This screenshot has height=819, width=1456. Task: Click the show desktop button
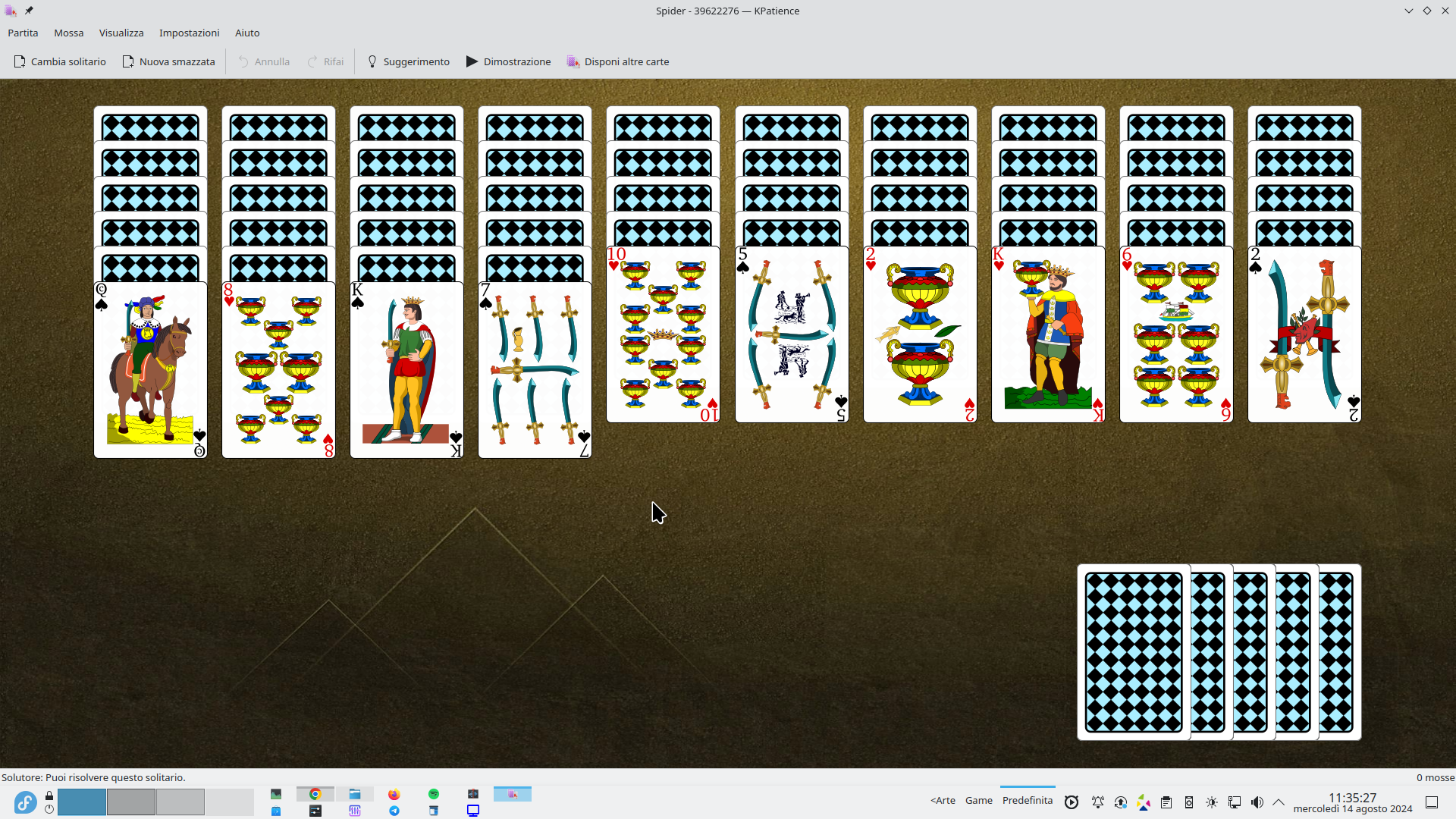(1432, 802)
